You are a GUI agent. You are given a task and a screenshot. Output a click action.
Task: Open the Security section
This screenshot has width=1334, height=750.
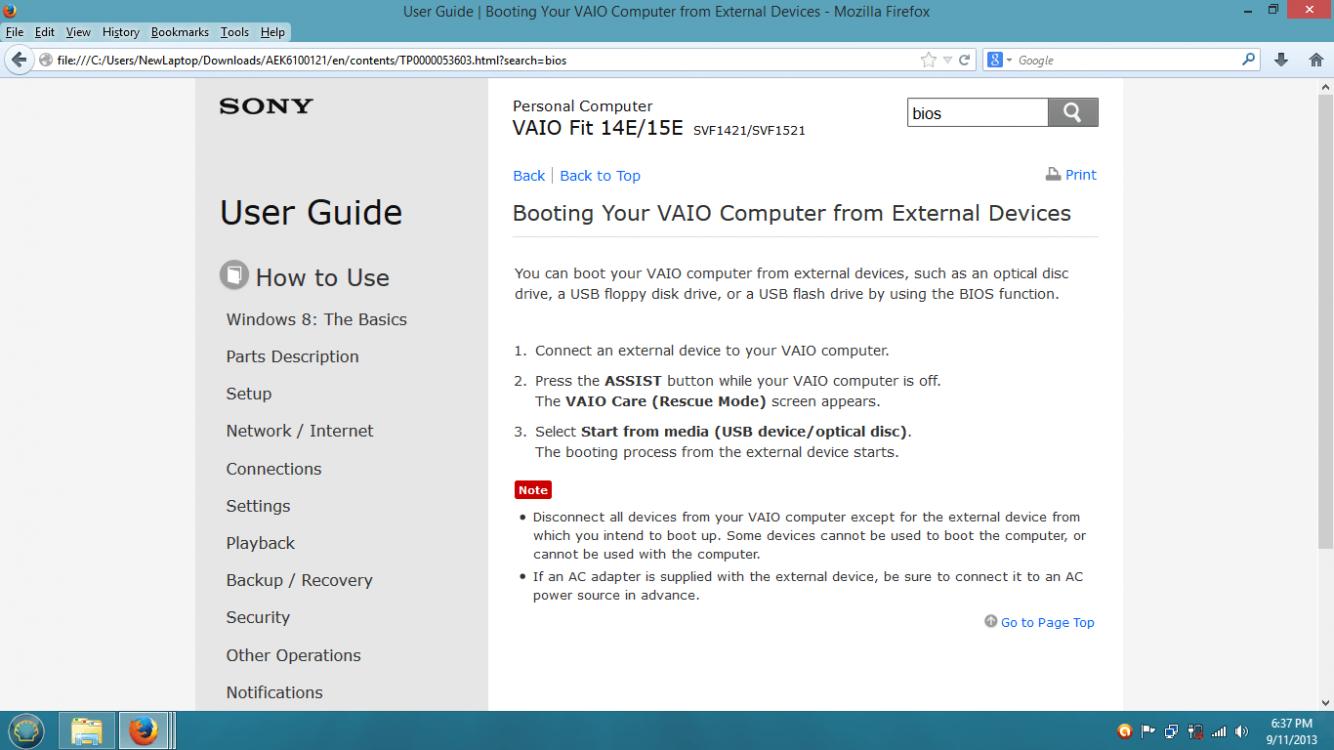pos(258,617)
